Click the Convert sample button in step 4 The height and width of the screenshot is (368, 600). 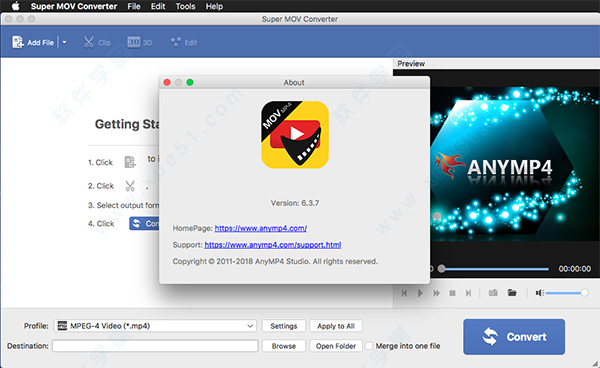(144, 223)
